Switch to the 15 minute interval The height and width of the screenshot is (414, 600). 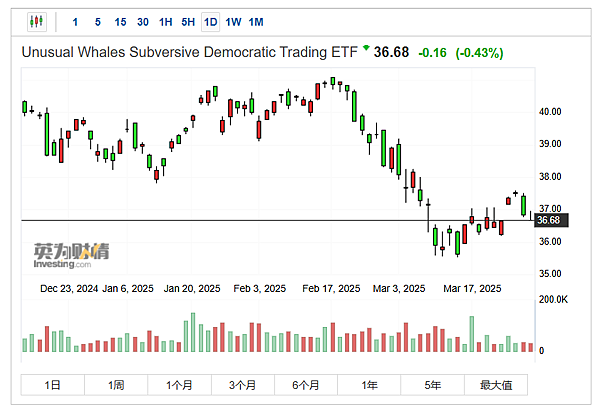pos(120,22)
